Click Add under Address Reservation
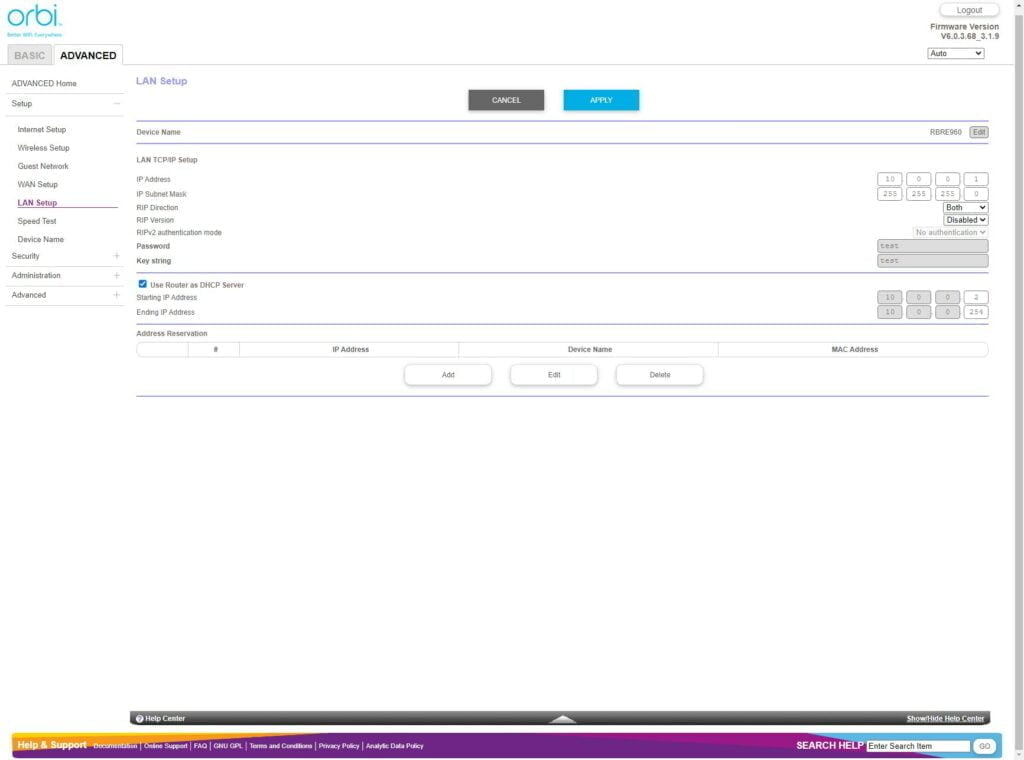The image size is (1024, 760). click(448, 375)
